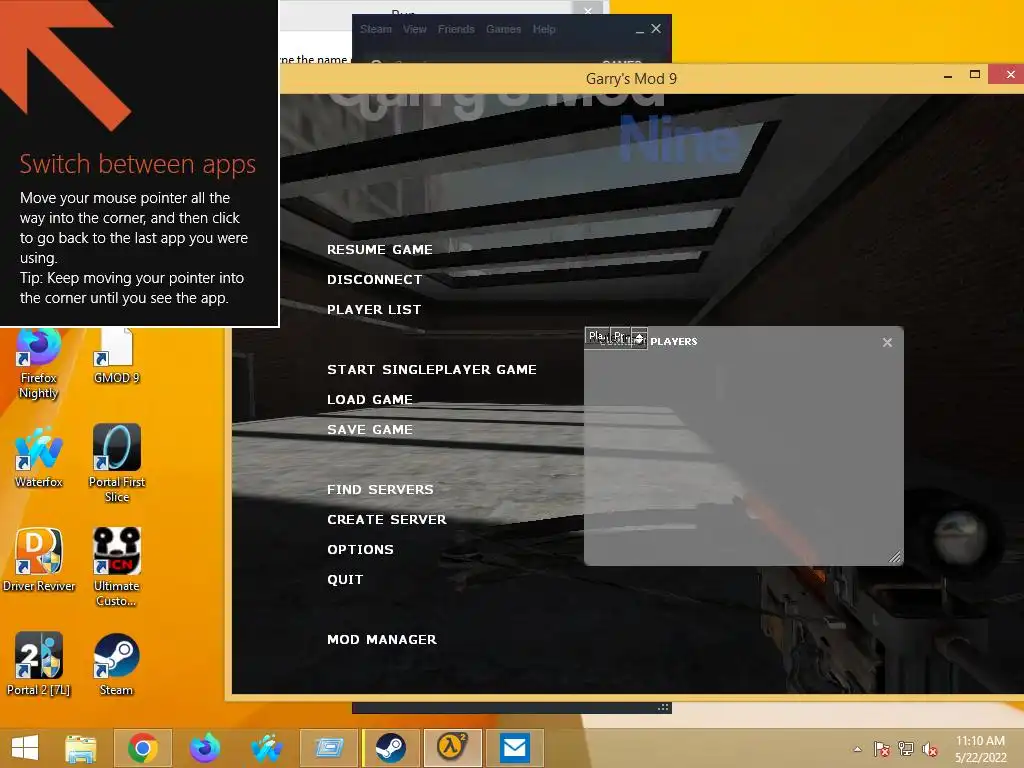Open Steam desktop shortcut
The height and width of the screenshot is (768, 1024).
pos(116,664)
